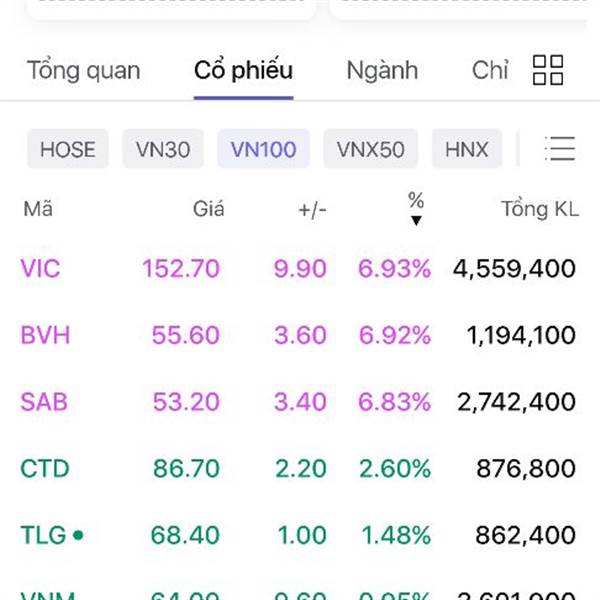This screenshot has height=600, width=600.
Task: Click the green dot beside TLG
Action: coord(78,535)
